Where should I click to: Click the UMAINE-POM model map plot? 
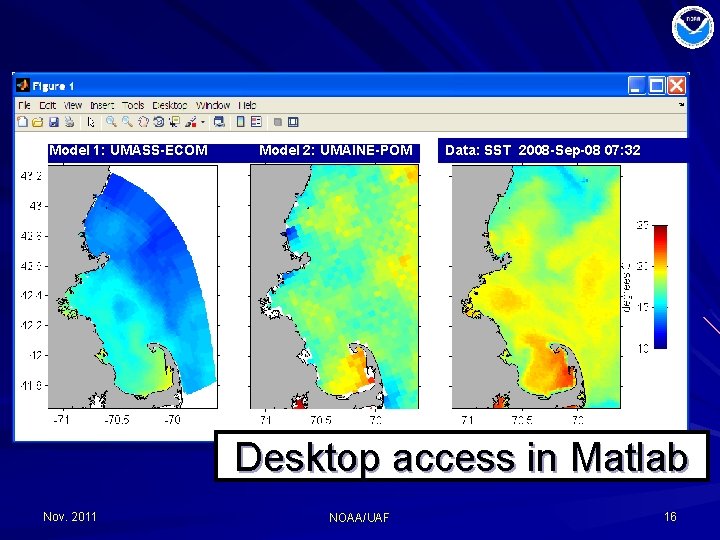tap(334, 287)
